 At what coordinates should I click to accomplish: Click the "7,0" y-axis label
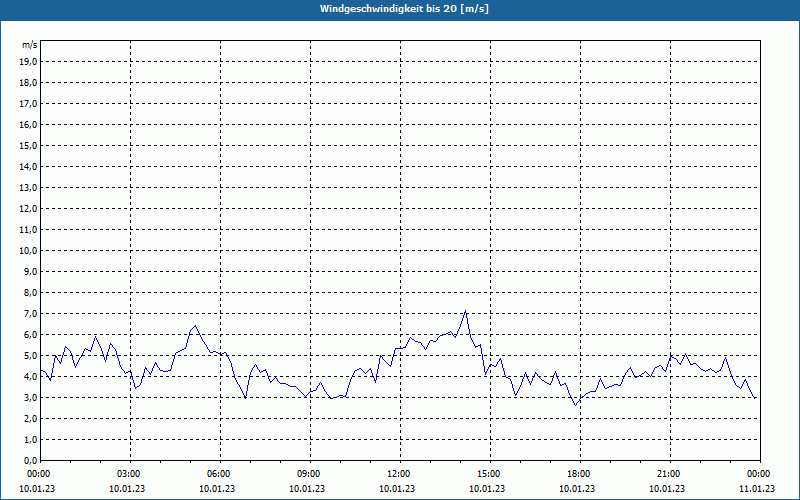click(30, 314)
